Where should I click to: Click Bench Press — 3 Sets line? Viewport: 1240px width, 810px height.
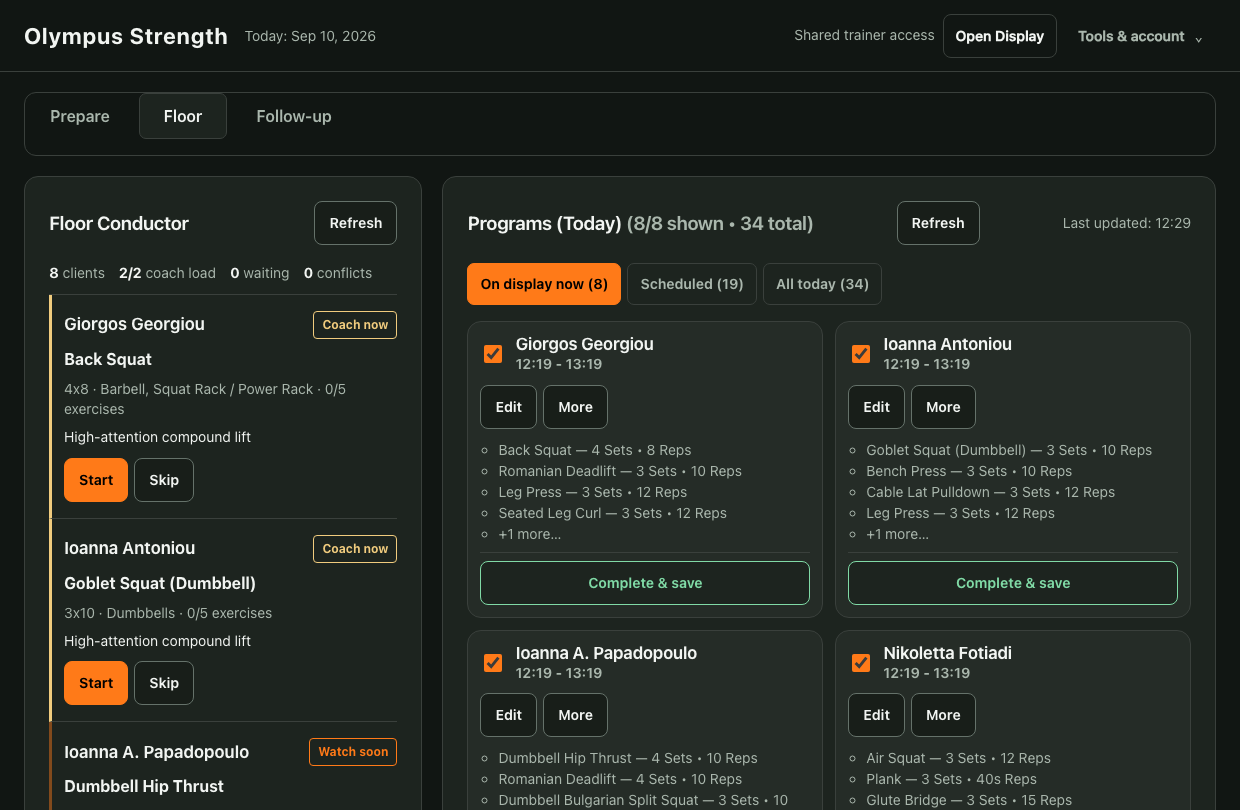click(969, 471)
